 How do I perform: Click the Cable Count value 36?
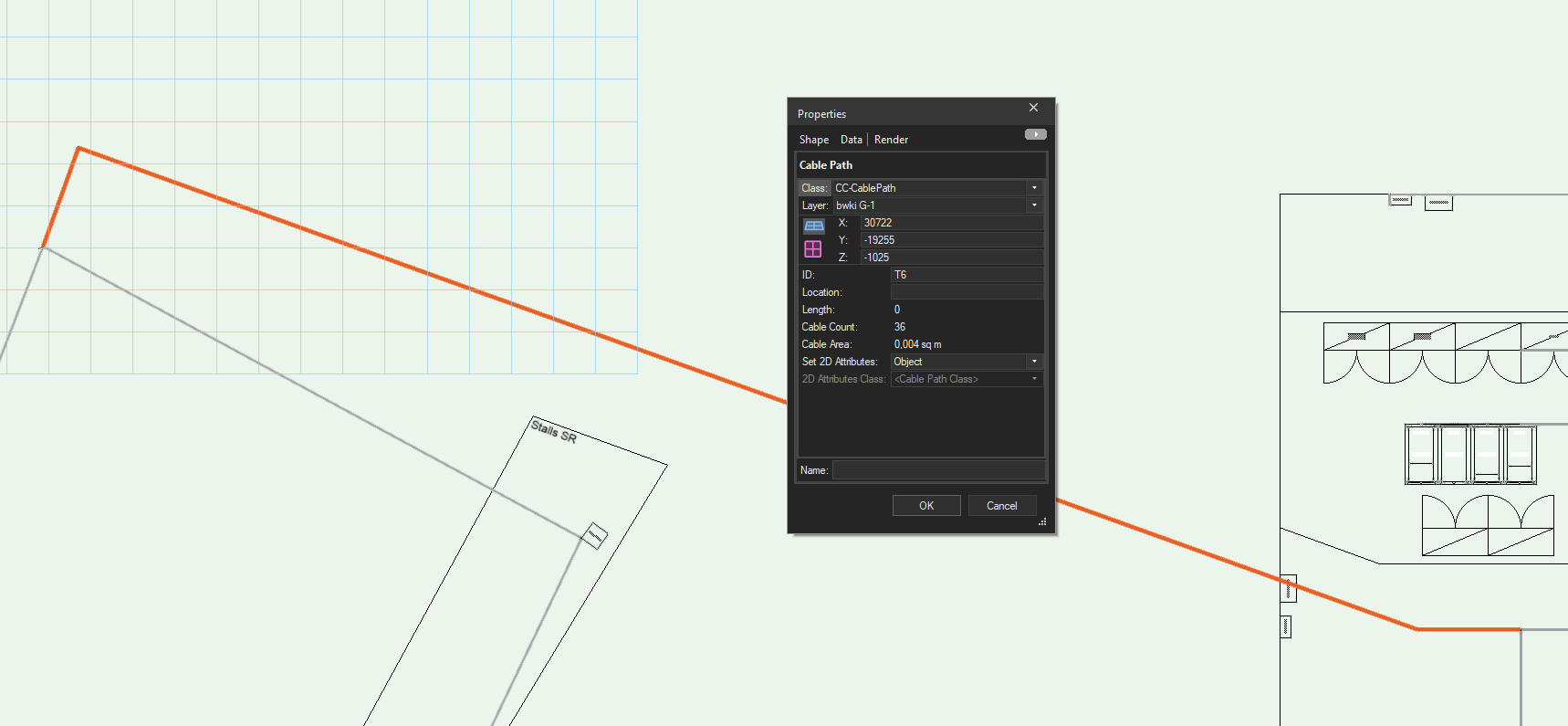coord(900,327)
